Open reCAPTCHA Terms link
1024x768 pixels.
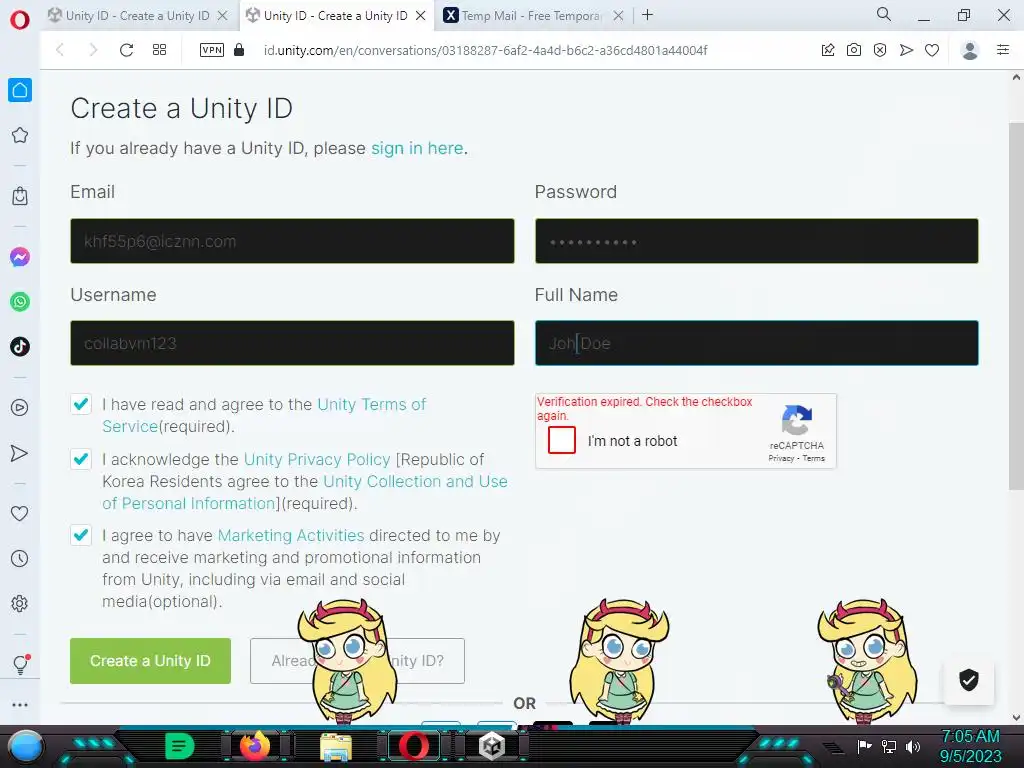pos(814,458)
